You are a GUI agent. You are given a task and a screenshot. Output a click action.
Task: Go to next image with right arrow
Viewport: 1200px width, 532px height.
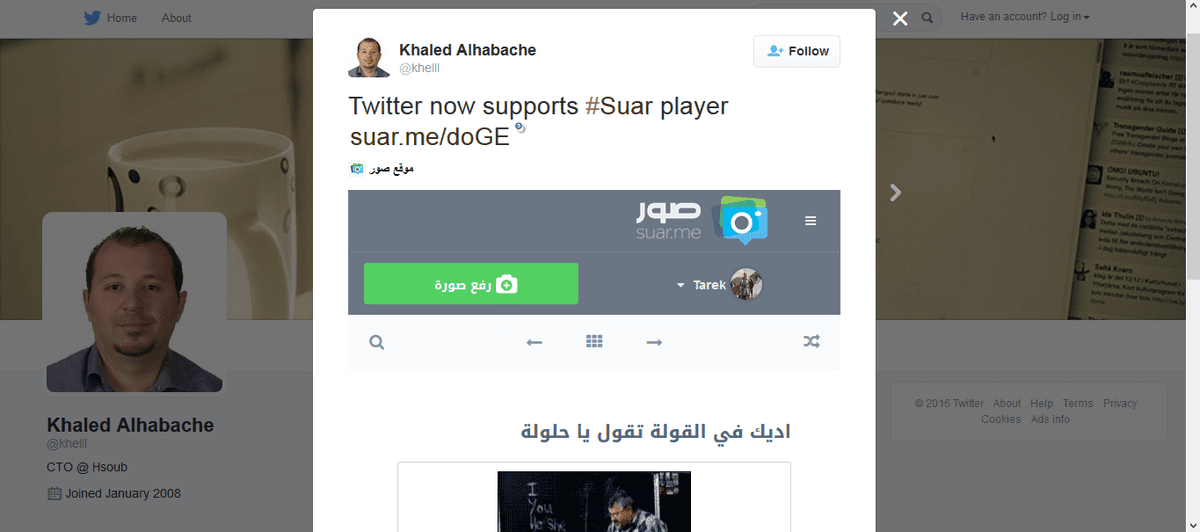654,342
